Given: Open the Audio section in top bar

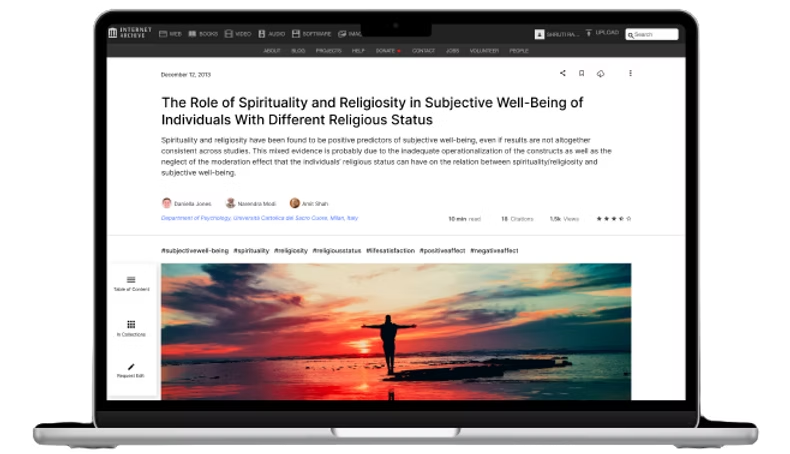Looking at the screenshot, I should (272, 34).
